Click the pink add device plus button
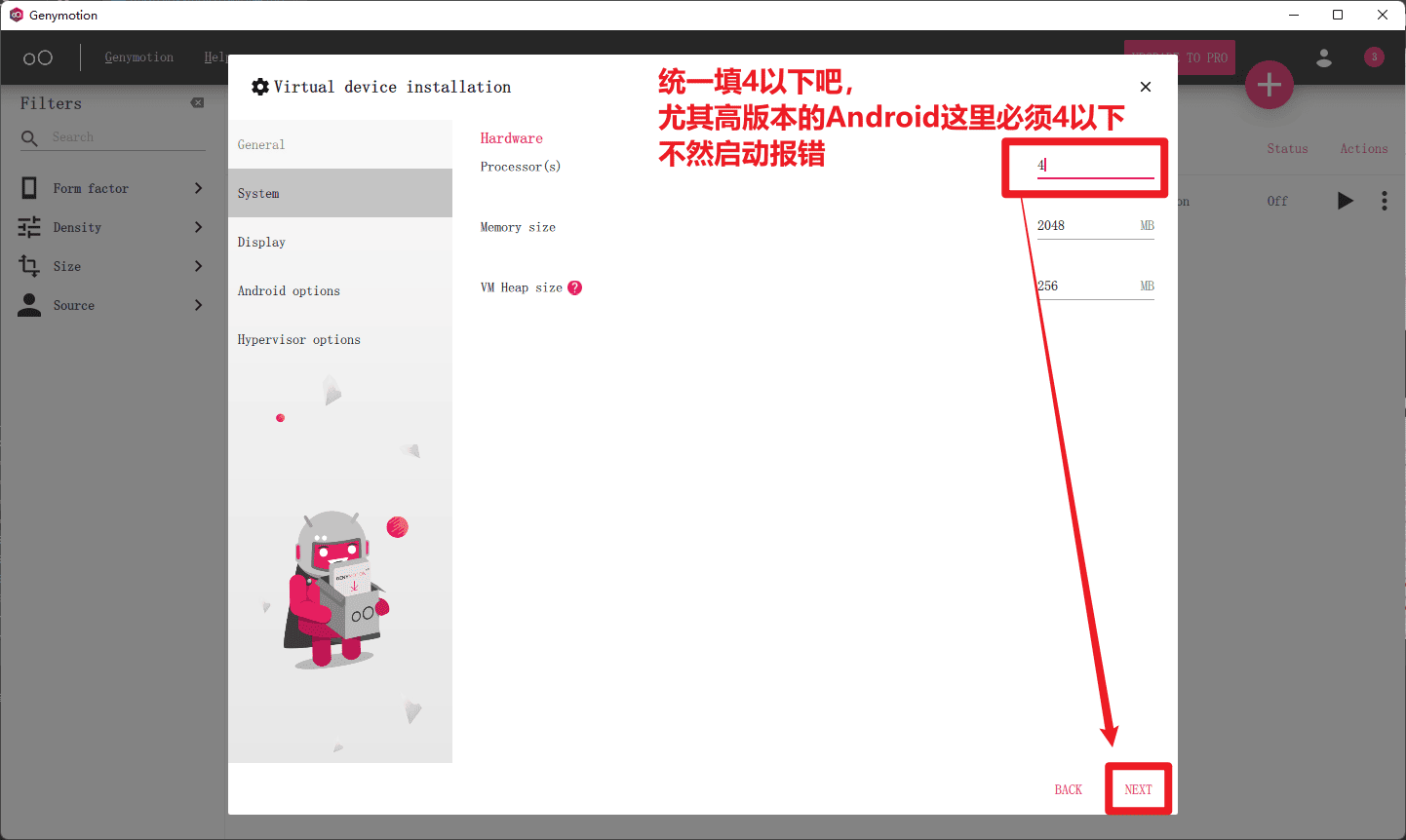This screenshot has width=1406, height=840. tap(1269, 85)
